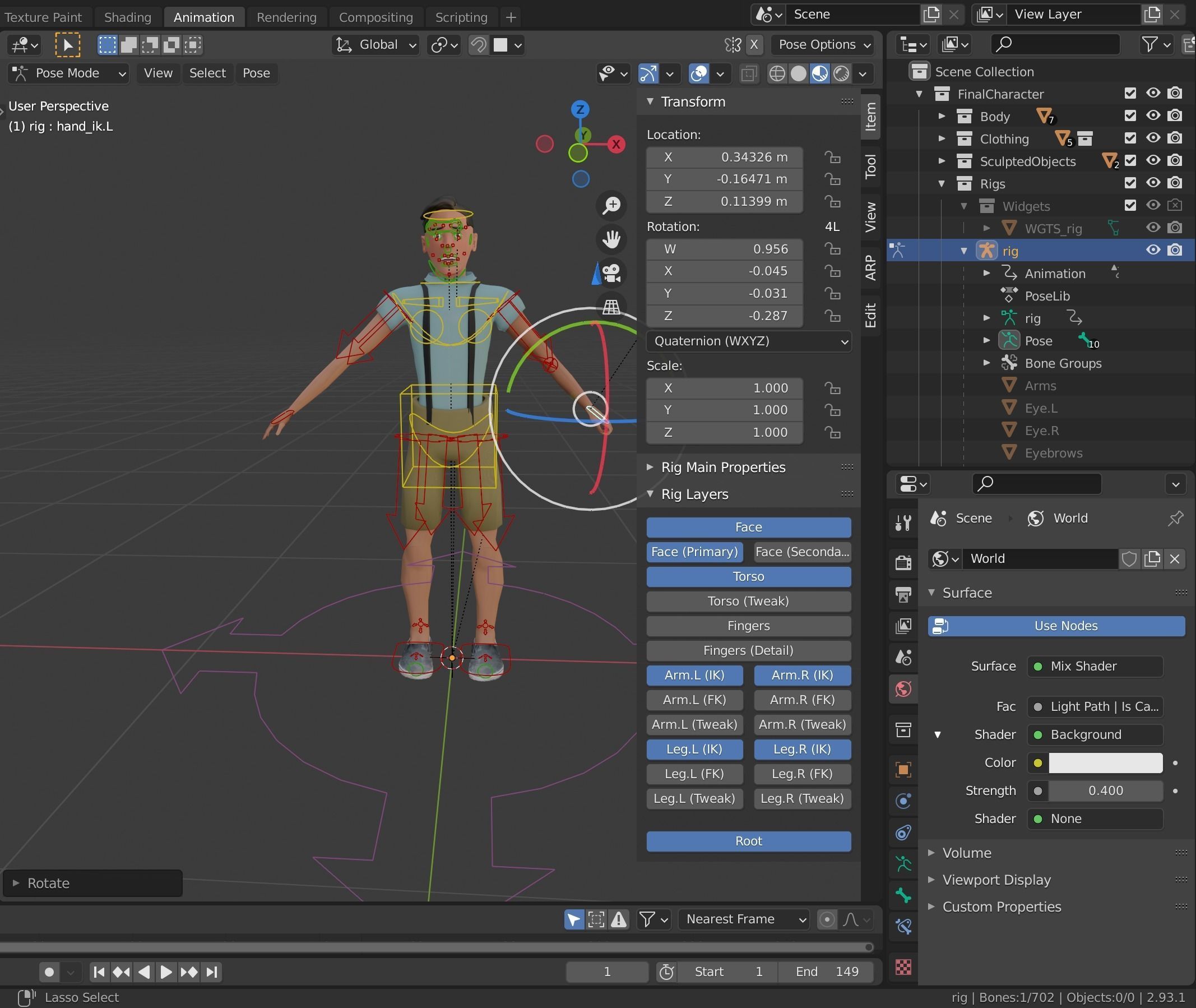The width and height of the screenshot is (1196, 1008).
Task: Open Bone properties tab icon
Action: (903, 895)
